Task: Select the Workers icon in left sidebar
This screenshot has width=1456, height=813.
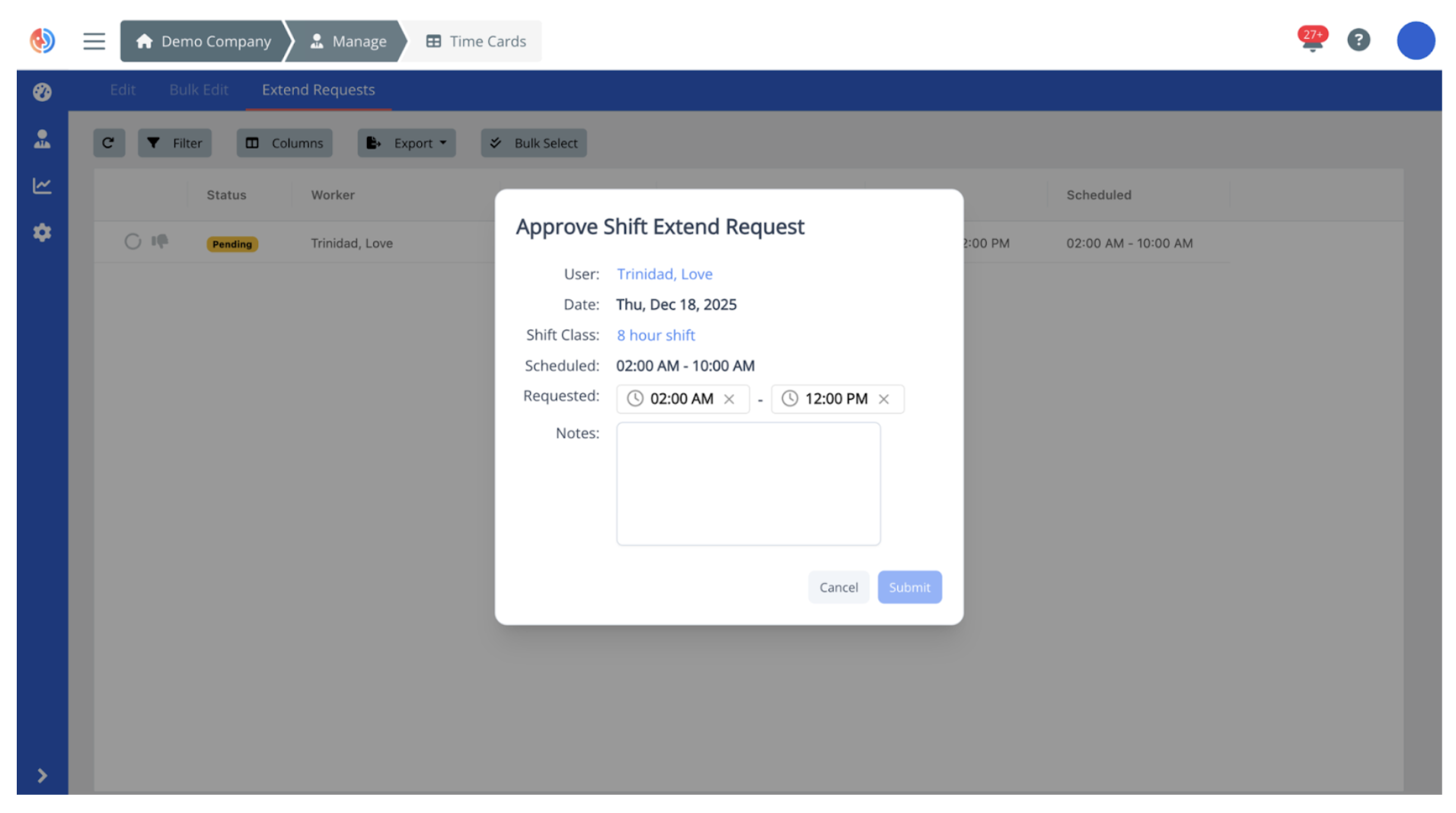Action: tap(42, 139)
